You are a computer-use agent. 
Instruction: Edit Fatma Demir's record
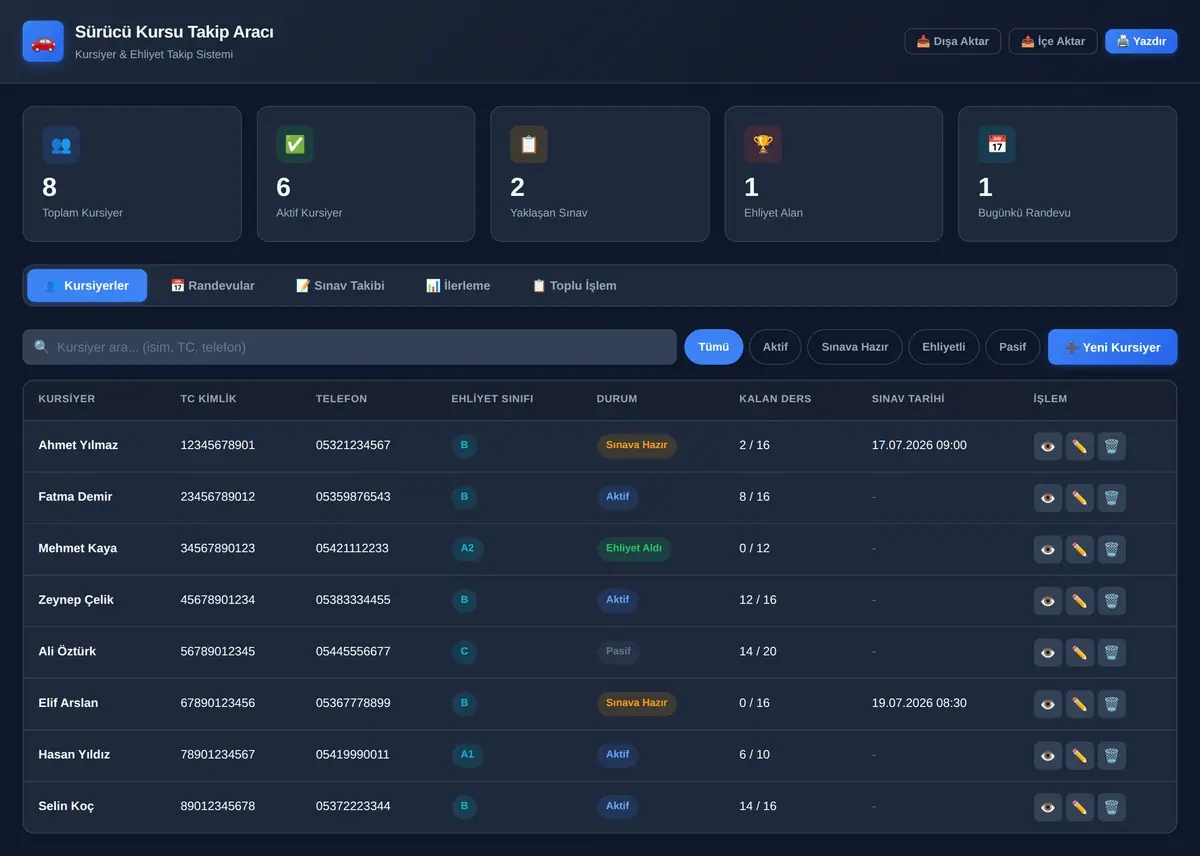click(x=1080, y=498)
